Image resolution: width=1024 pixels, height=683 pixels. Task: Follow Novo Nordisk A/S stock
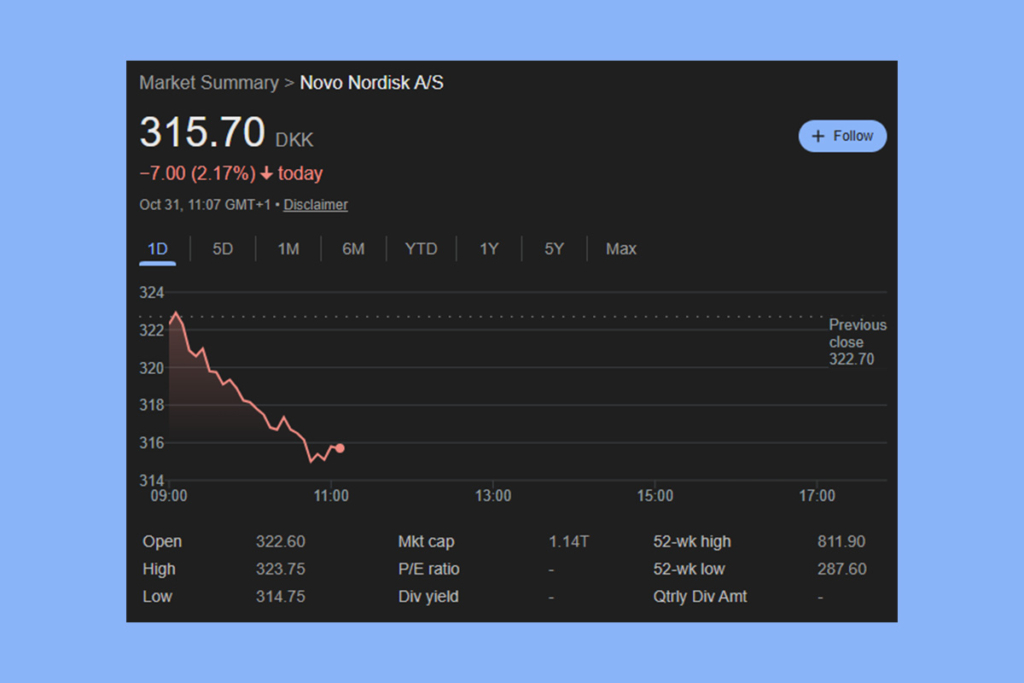[x=842, y=136]
